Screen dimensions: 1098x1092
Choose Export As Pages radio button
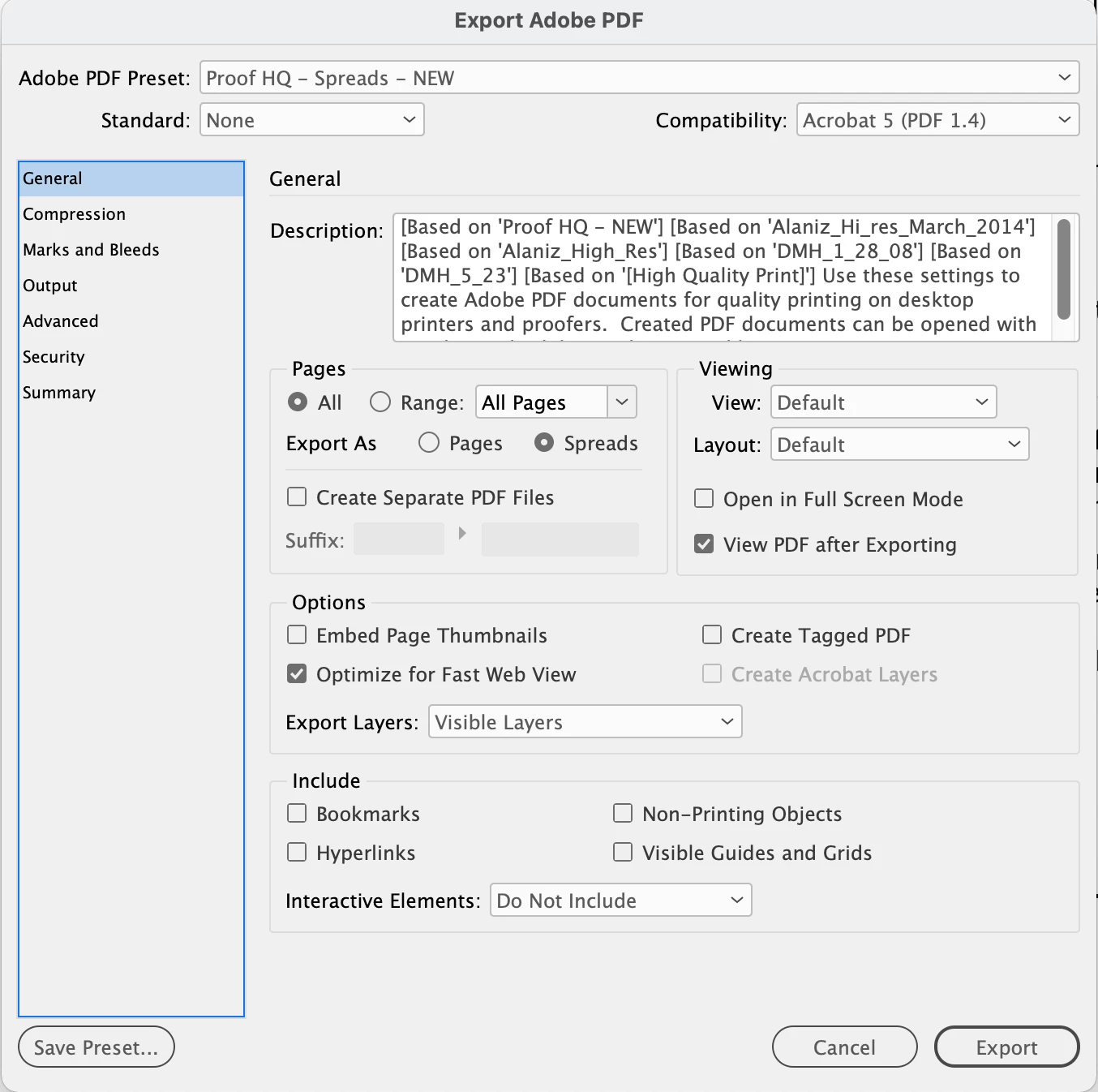pyautogui.click(x=429, y=442)
